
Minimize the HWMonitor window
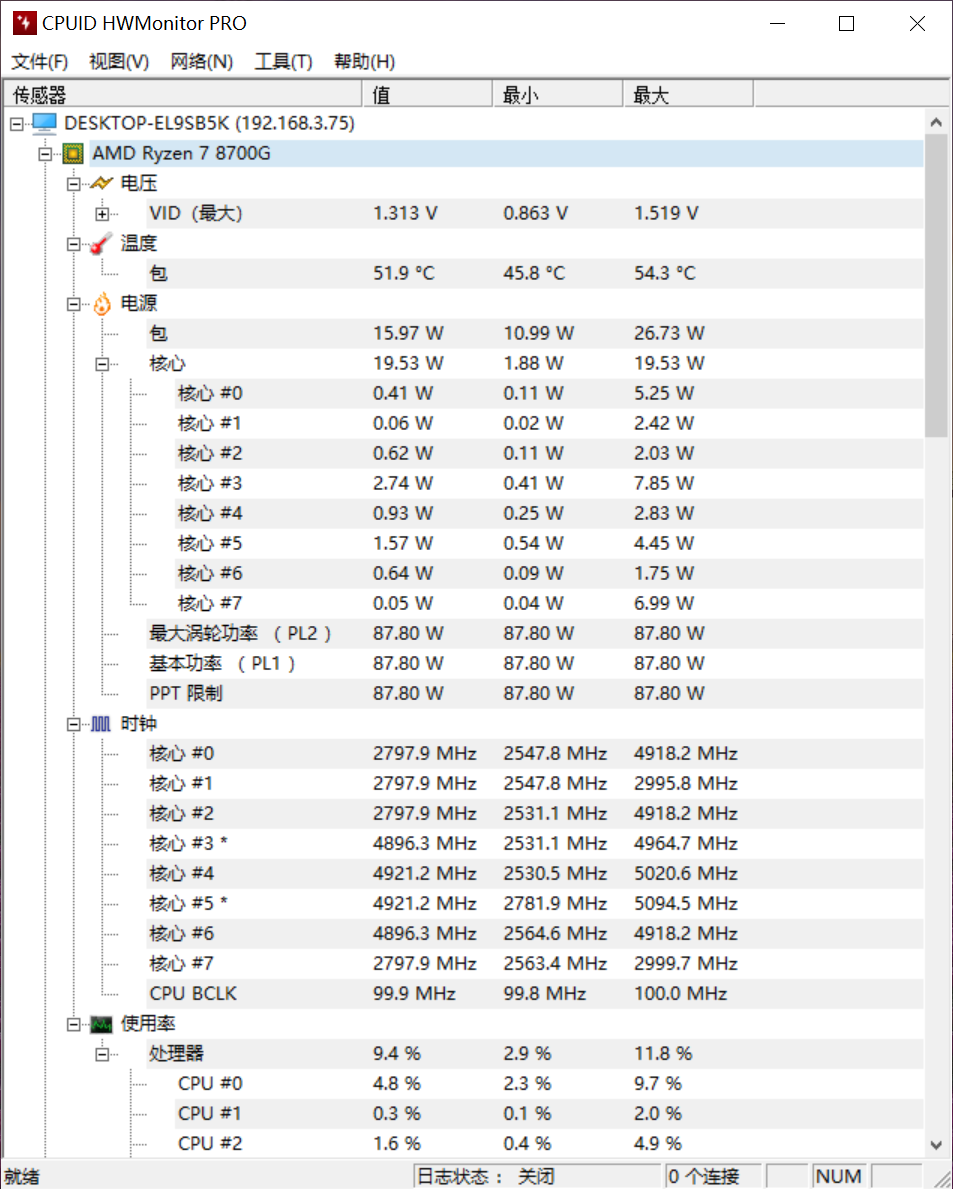778,24
